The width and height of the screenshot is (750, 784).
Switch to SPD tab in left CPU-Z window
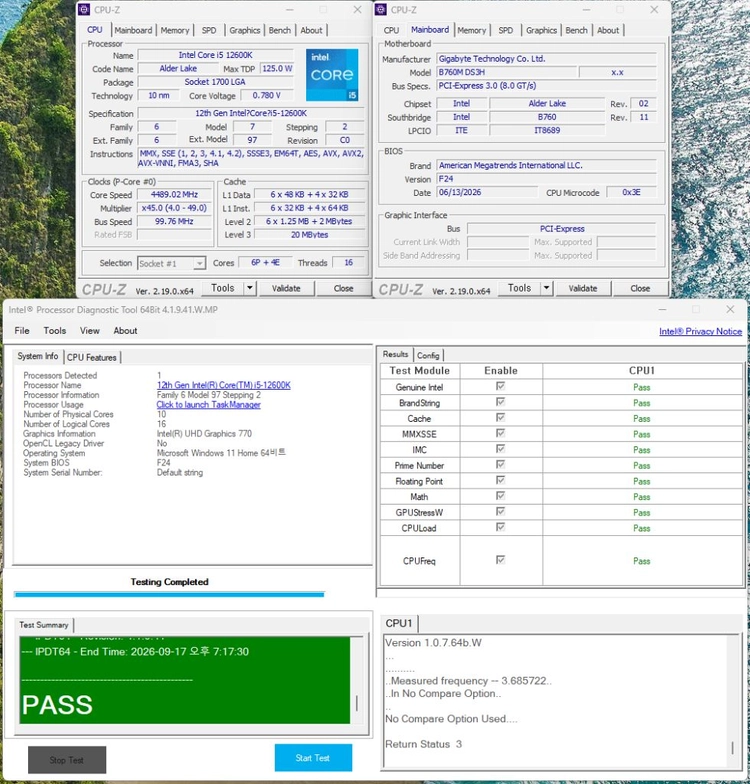209,30
